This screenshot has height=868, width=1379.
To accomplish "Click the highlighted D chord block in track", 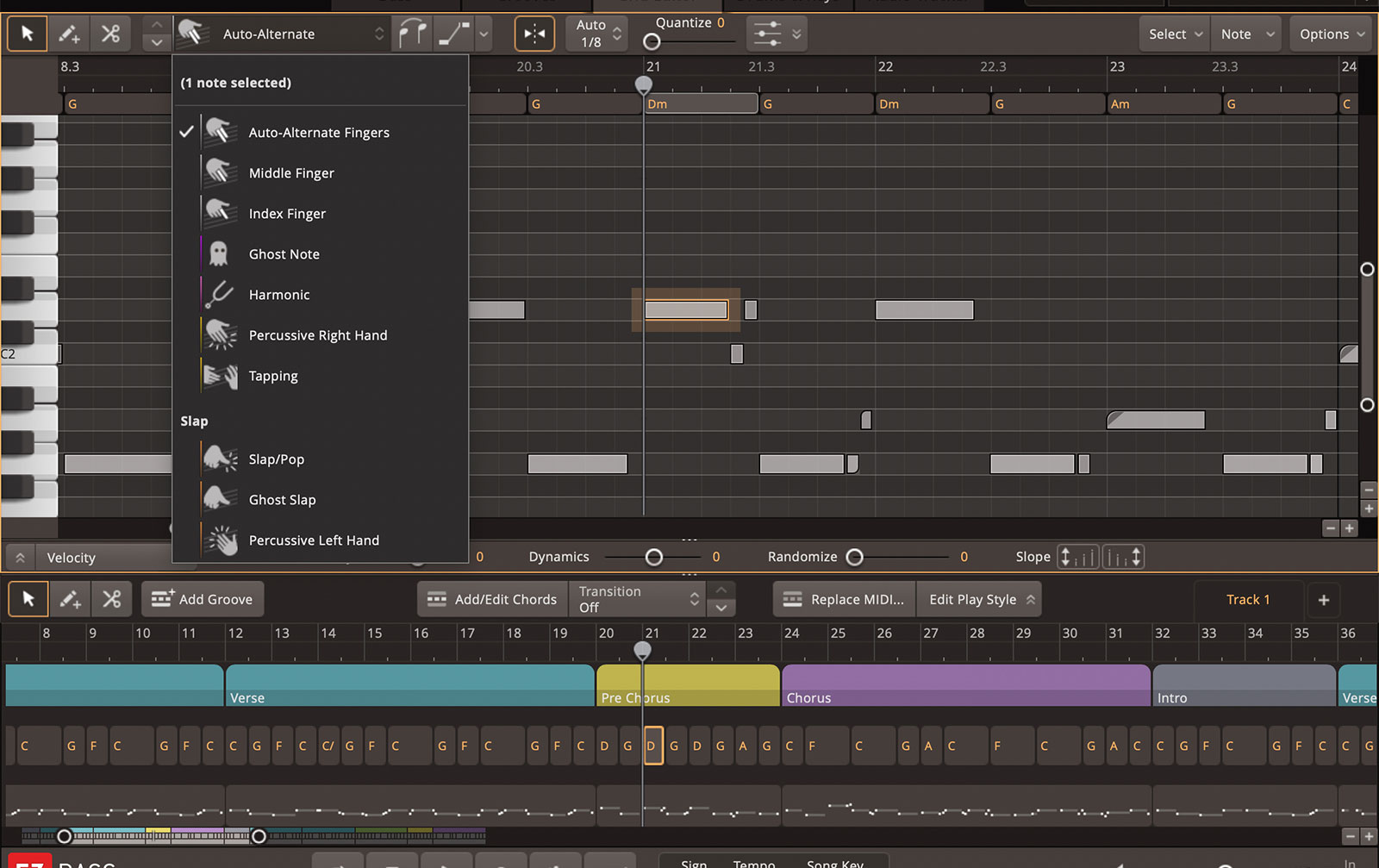I will [653, 746].
